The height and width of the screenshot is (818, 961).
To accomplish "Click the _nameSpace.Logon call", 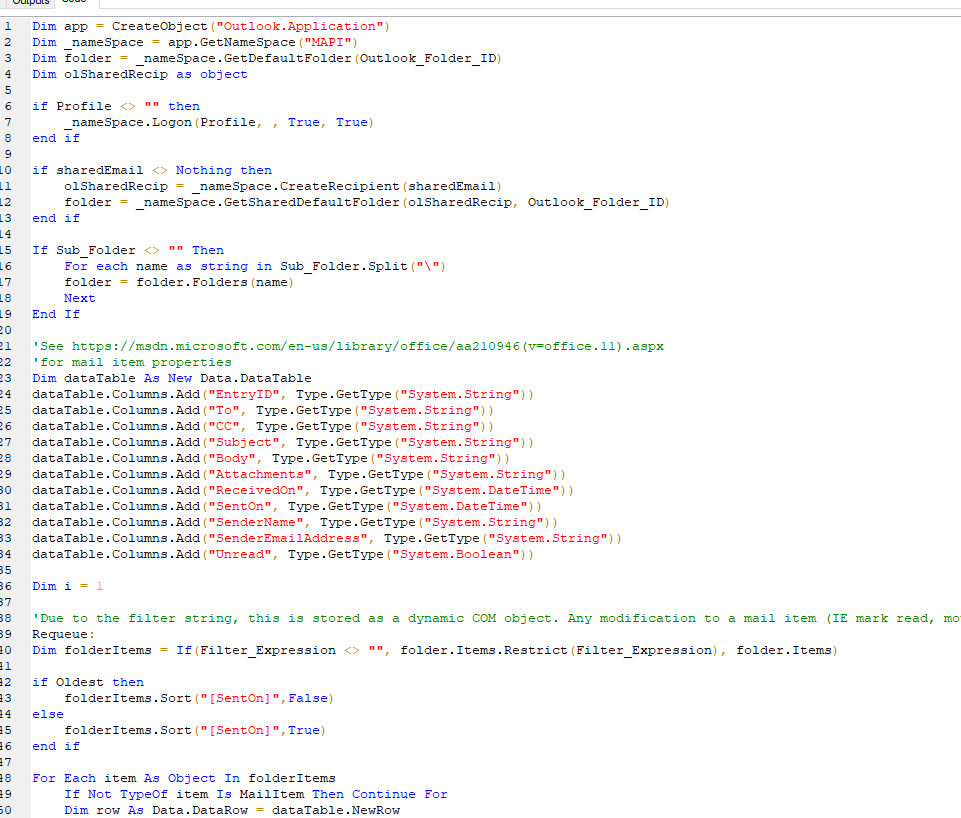I will point(219,122).
